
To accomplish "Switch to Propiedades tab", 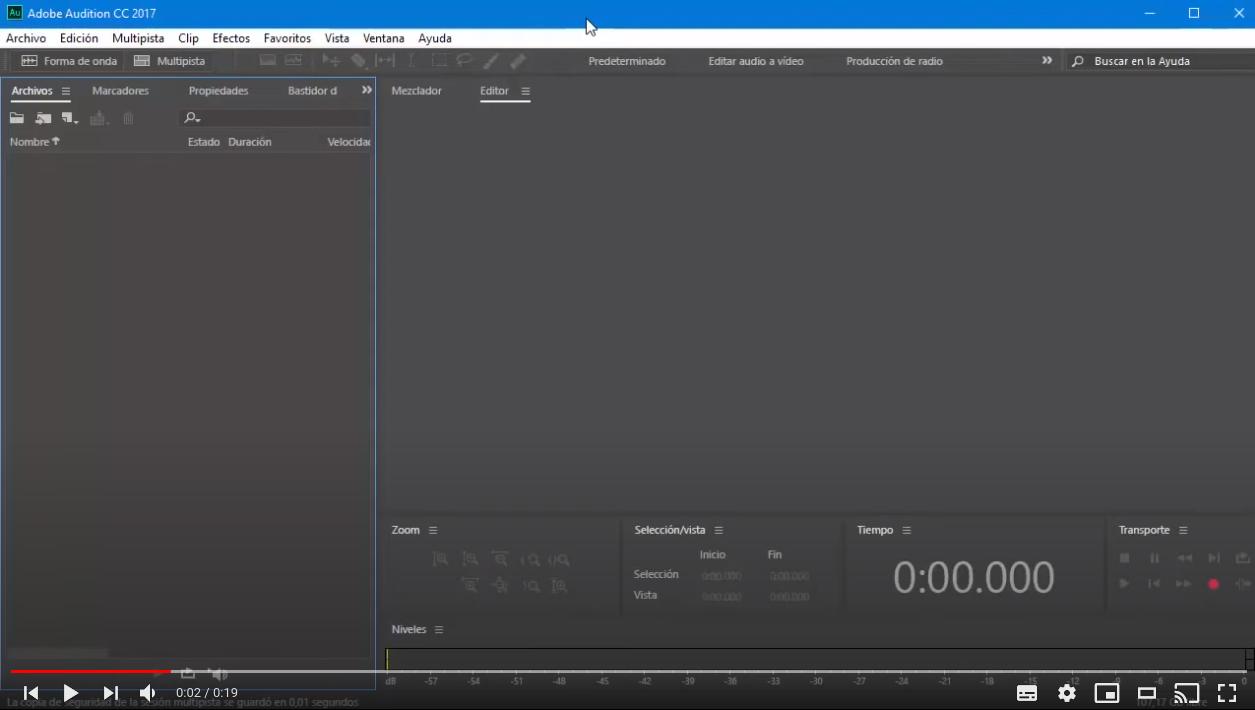I will pos(218,91).
